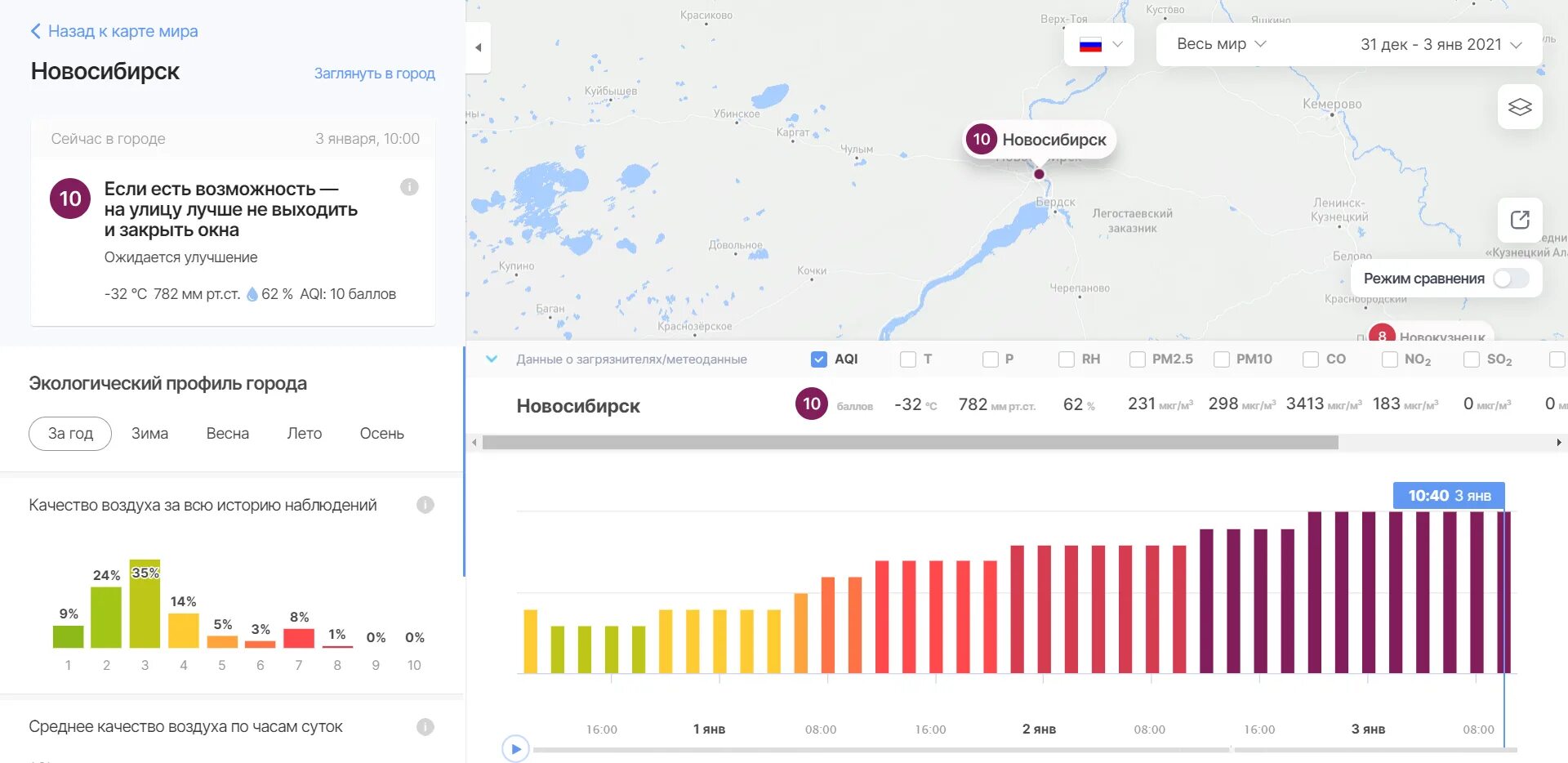The width and height of the screenshot is (1568, 763).
Task: Enable the RH humidity checkbox
Action: pyautogui.click(x=1066, y=359)
